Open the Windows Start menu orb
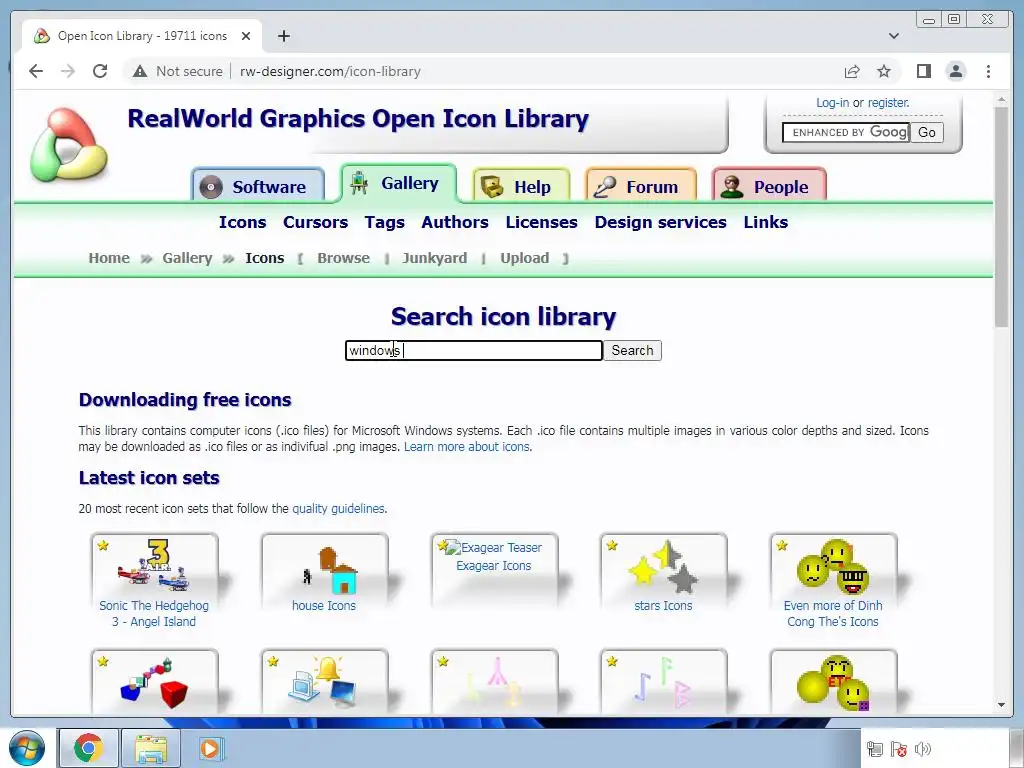 click(27, 748)
